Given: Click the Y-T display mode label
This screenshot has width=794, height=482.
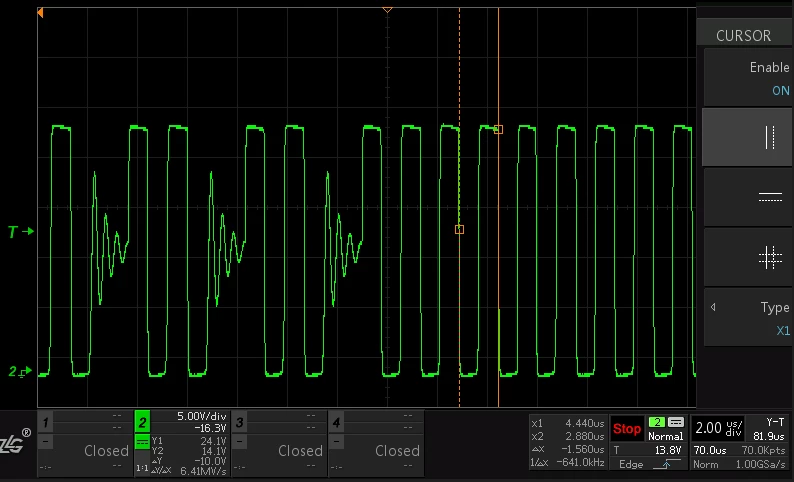Looking at the screenshot, I should point(775,422).
